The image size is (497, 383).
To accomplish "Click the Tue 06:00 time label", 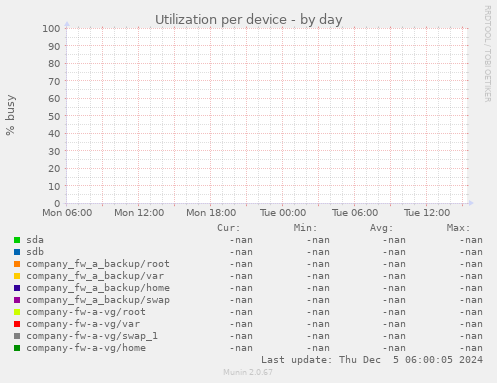I will point(355,213).
